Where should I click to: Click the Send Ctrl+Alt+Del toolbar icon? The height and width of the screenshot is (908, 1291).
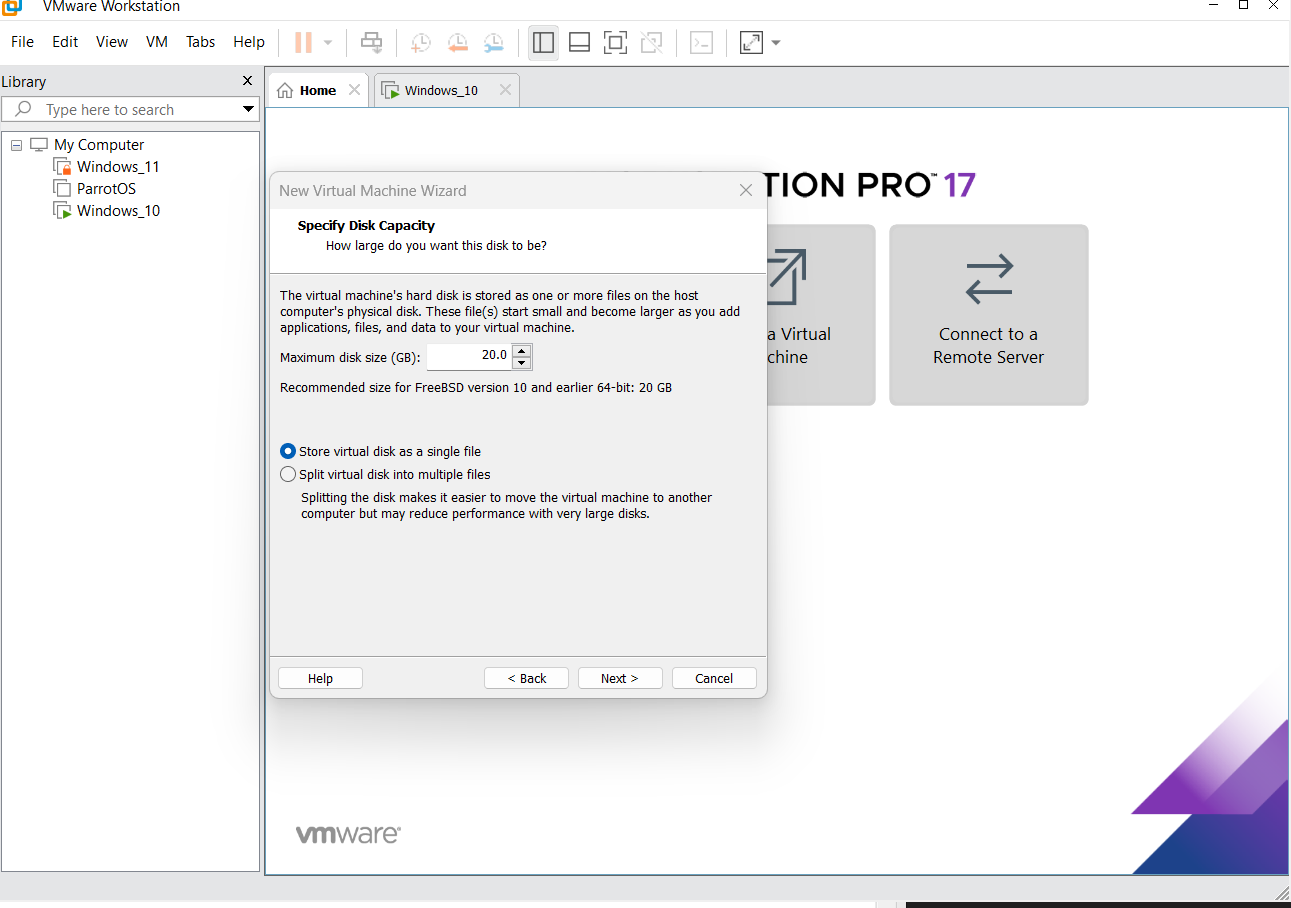(x=371, y=42)
